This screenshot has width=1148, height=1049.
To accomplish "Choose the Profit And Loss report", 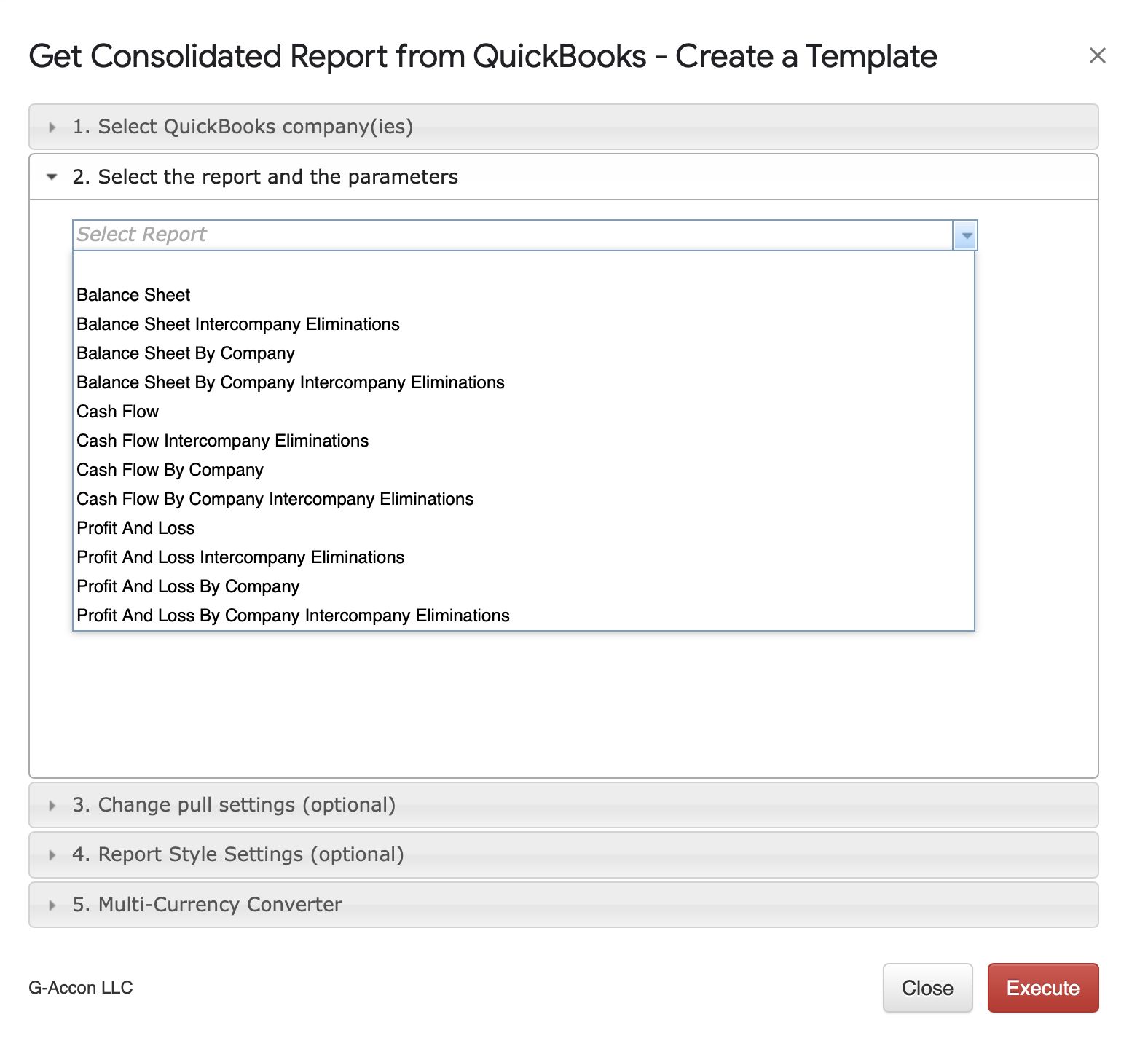I will point(523,528).
